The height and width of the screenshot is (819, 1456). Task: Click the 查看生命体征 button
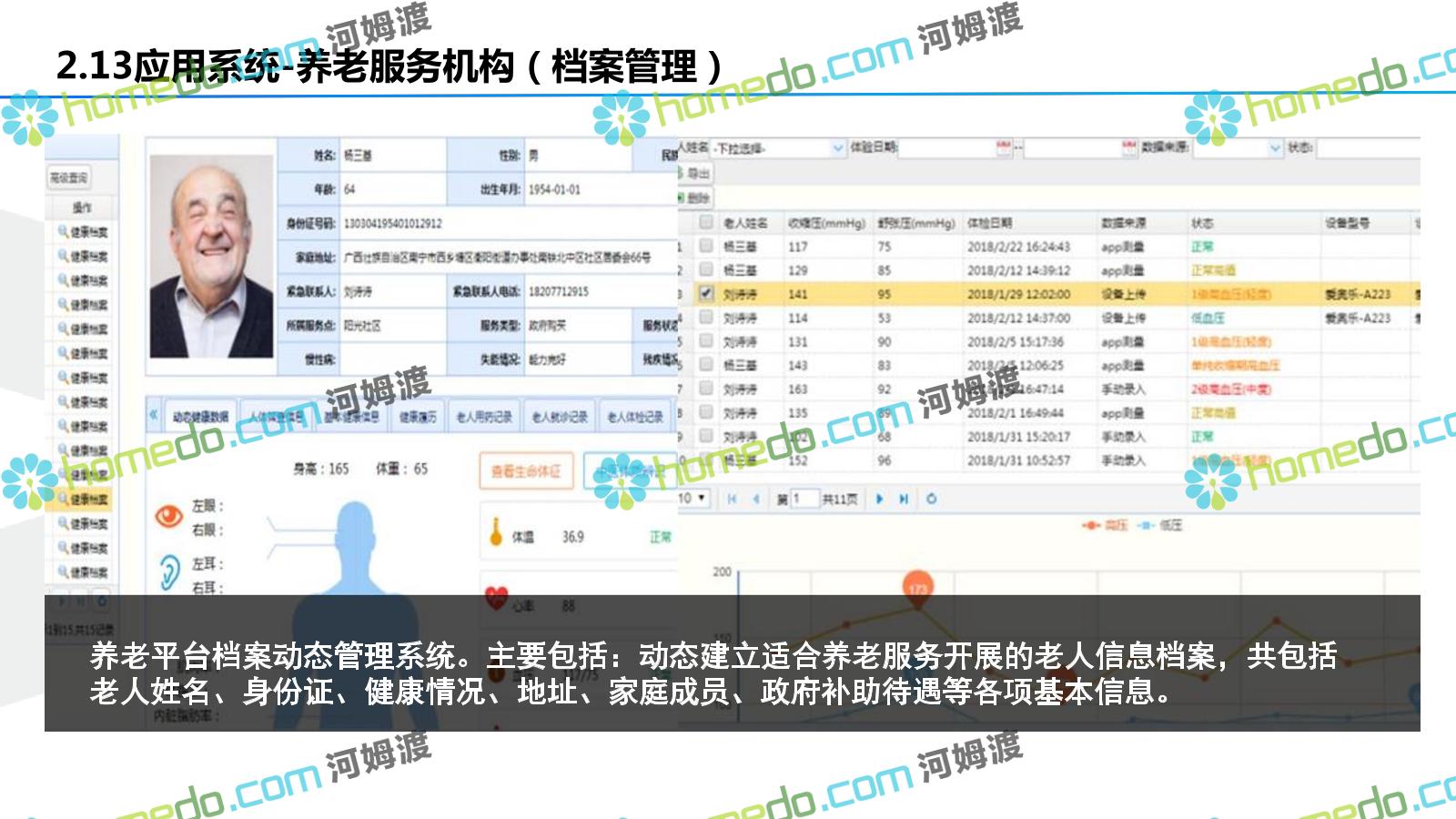coord(526,470)
